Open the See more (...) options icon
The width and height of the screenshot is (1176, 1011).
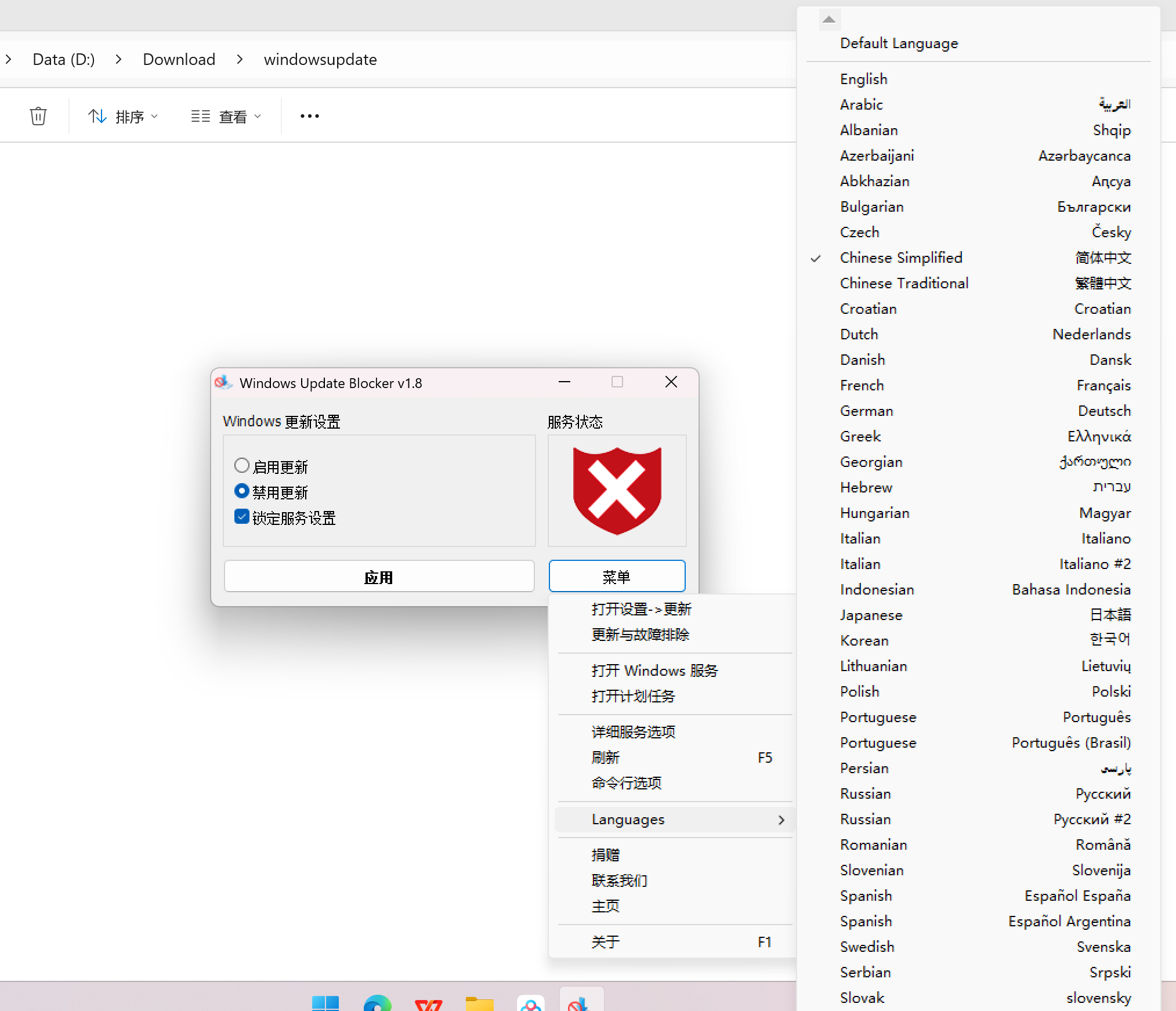(x=309, y=116)
